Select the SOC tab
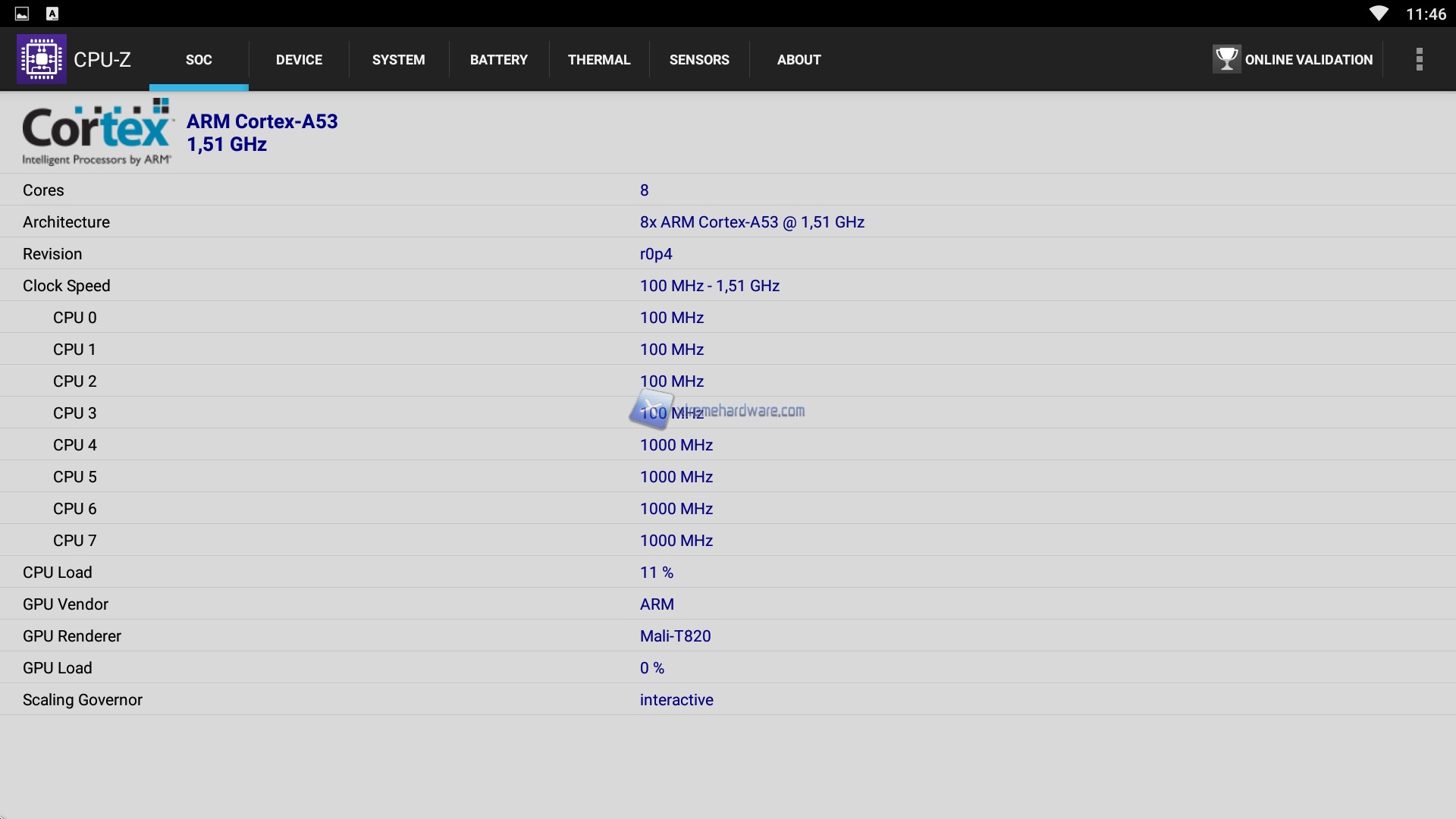Image resolution: width=1456 pixels, height=819 pixels. [199, 60]
